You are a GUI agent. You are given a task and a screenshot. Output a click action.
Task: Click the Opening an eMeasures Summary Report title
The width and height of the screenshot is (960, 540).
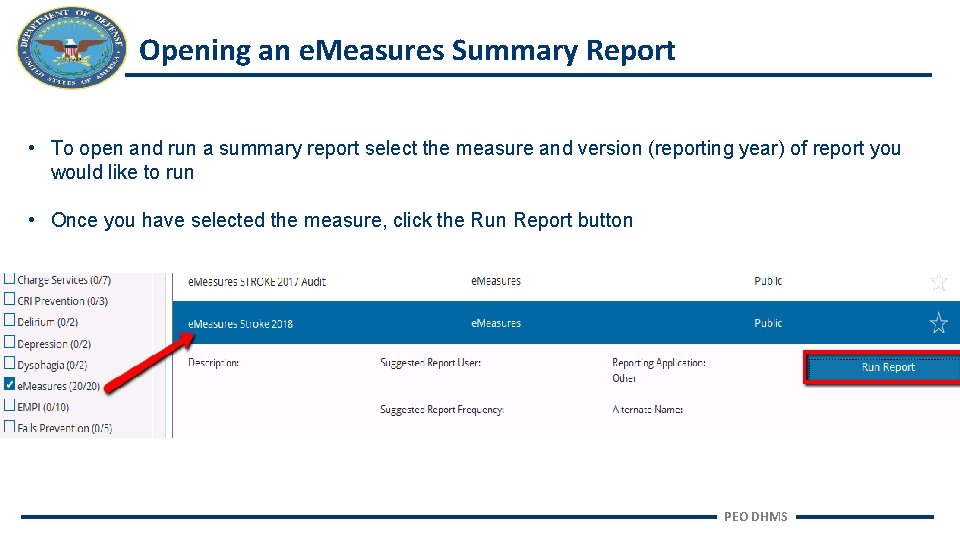[407, 50]
